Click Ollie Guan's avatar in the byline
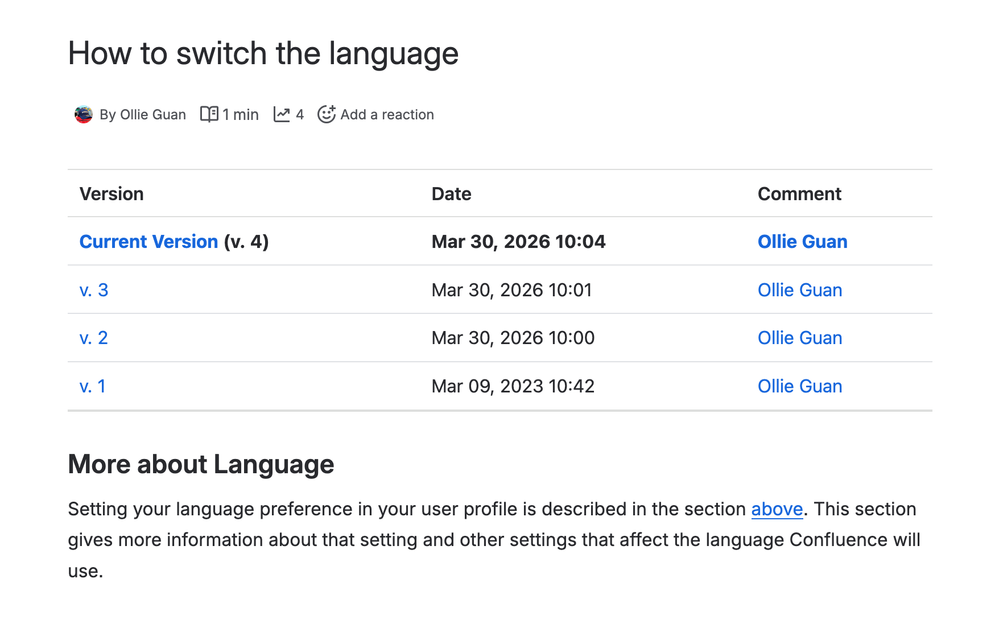 84,115
